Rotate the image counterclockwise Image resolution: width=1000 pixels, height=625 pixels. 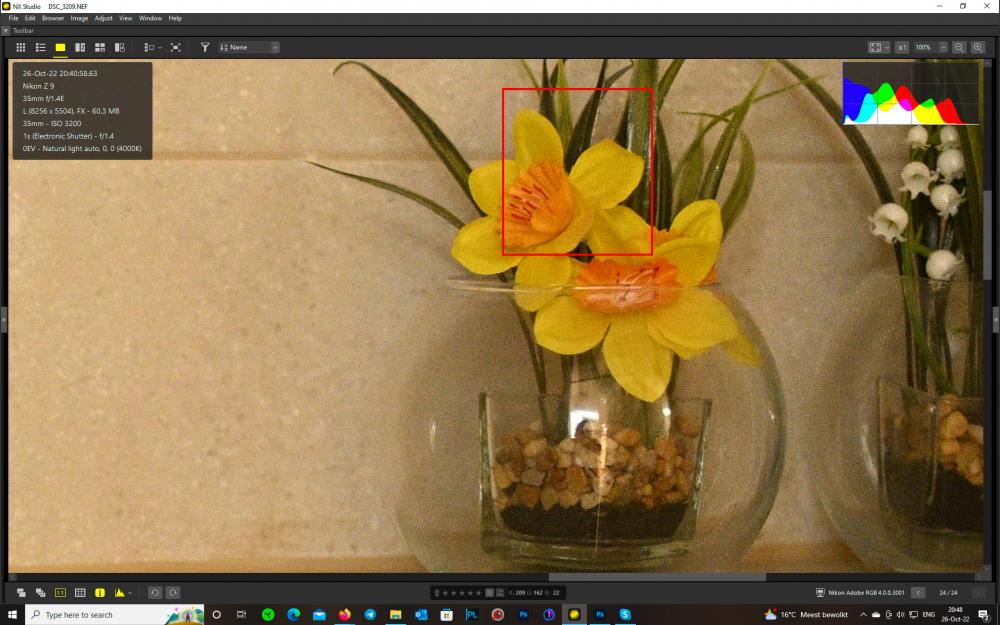tap(154, 592)
